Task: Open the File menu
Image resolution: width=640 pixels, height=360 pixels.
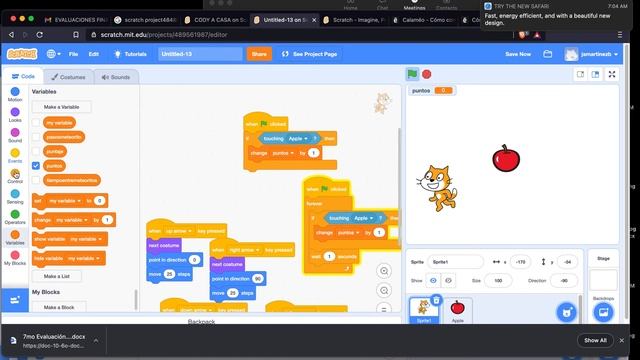Action: tap(73, 54)
